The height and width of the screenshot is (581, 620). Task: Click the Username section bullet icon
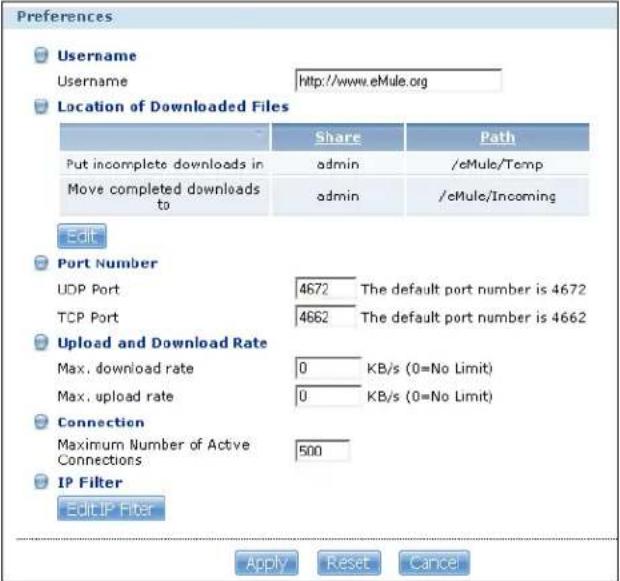tap(41, 55)
